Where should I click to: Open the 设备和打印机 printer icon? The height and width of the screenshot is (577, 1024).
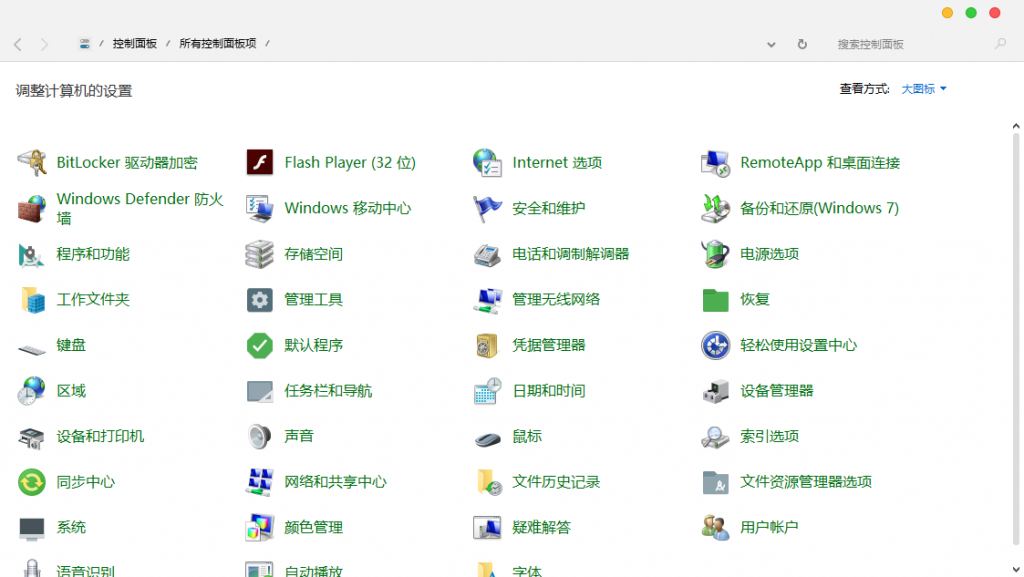[31, 437]
